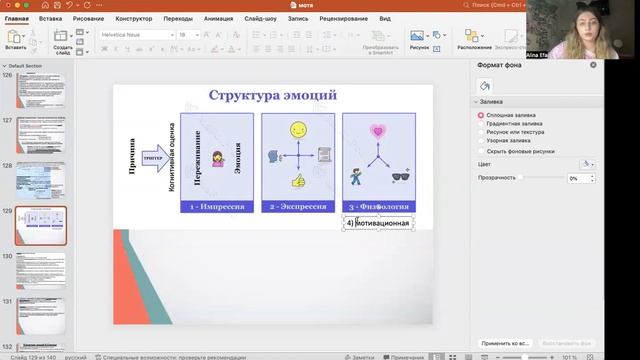This screenshot has width=640, height=360.
Task: Open the Рисование tab
Action: pos(88,19)
